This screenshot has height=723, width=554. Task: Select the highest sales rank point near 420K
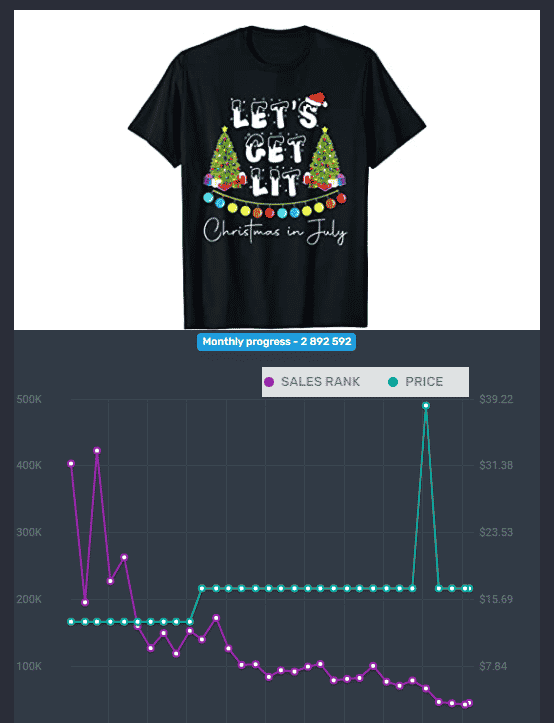coord(97,450)
